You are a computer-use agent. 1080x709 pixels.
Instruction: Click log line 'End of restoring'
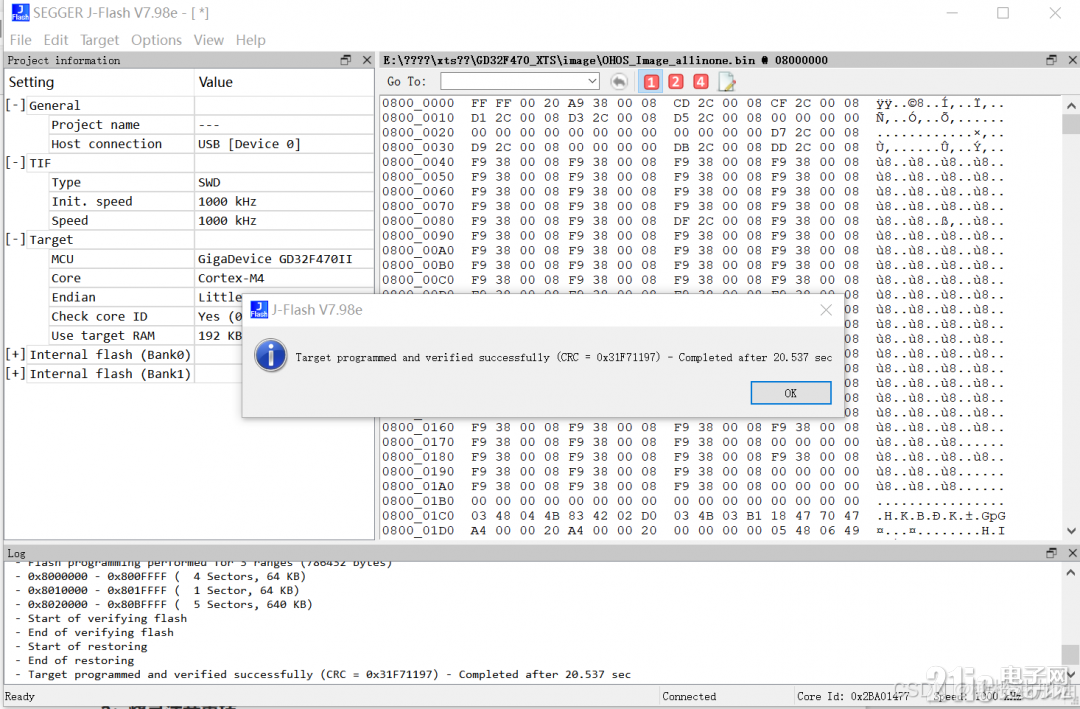[x=81, y=661]
